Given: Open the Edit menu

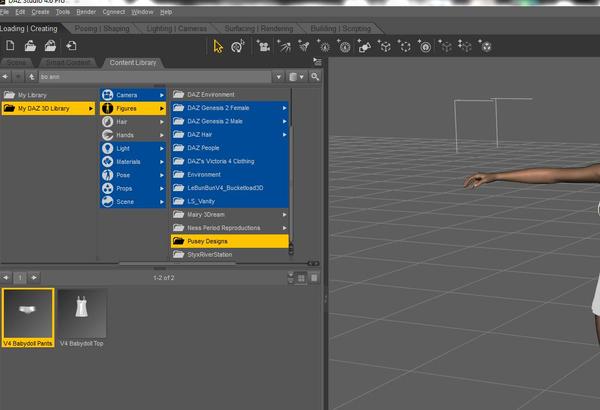Looking at the screenshot, I should coord(20,12).
